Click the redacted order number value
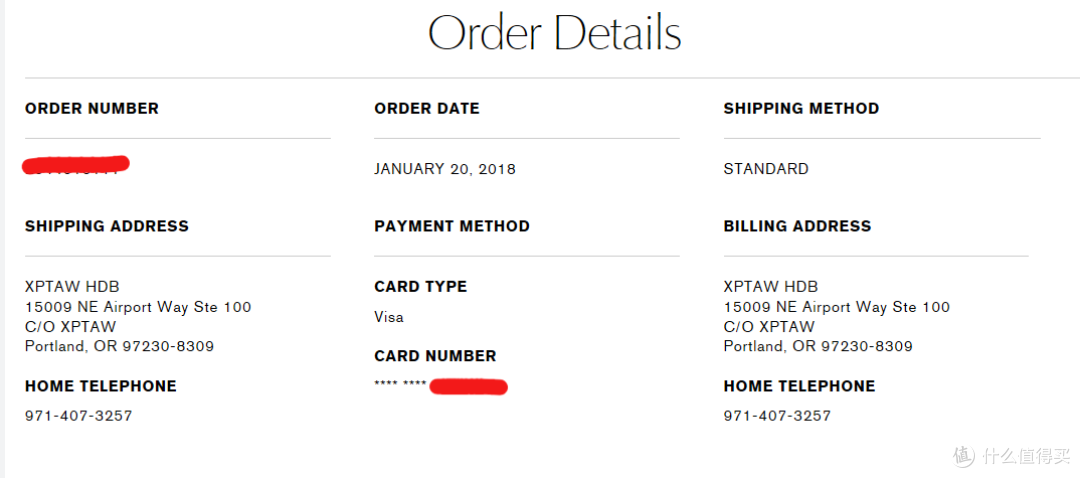This screenshot has height=478, width=1080. pos(76,164)
